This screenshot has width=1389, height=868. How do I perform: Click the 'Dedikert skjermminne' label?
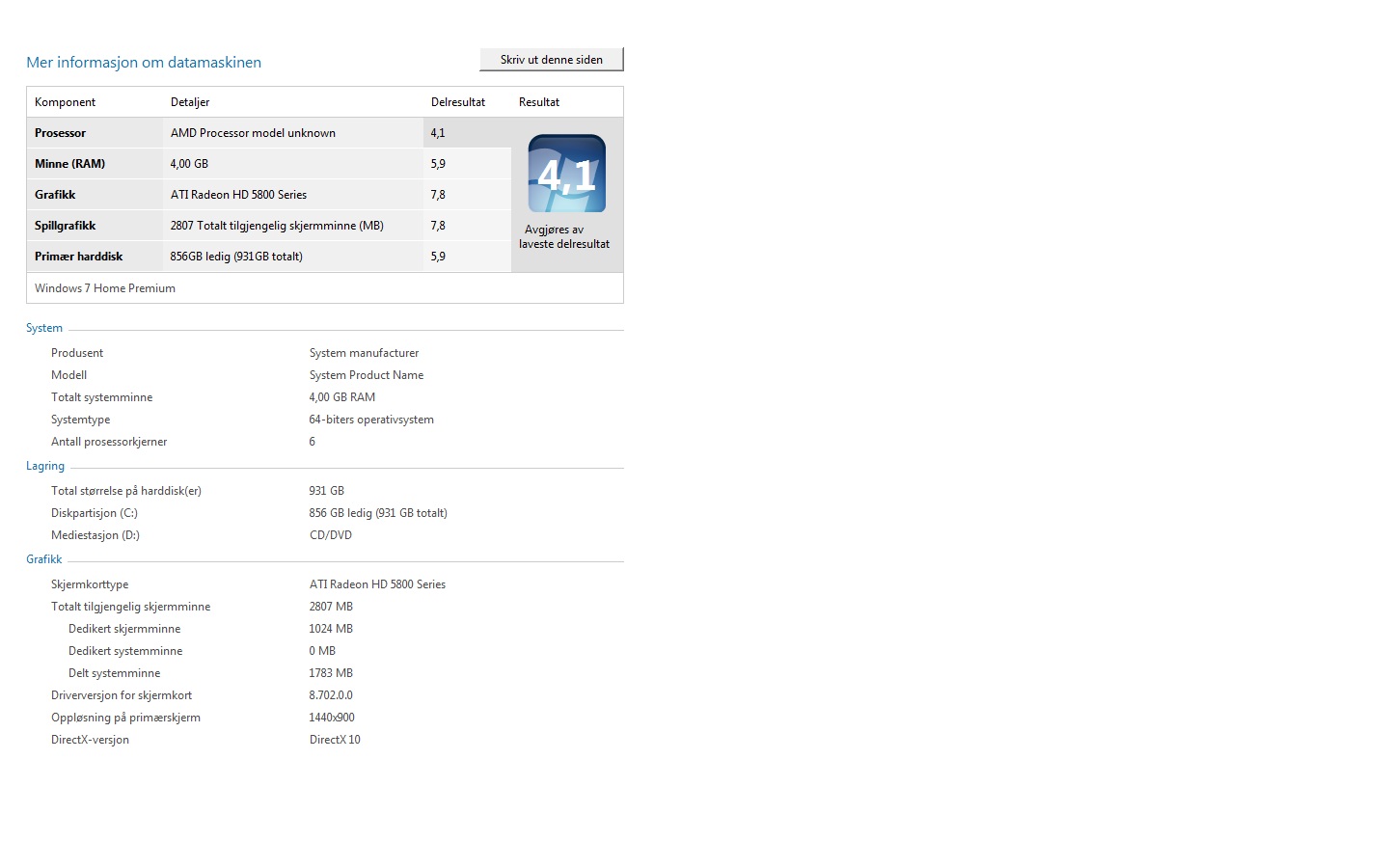(124, 629)
